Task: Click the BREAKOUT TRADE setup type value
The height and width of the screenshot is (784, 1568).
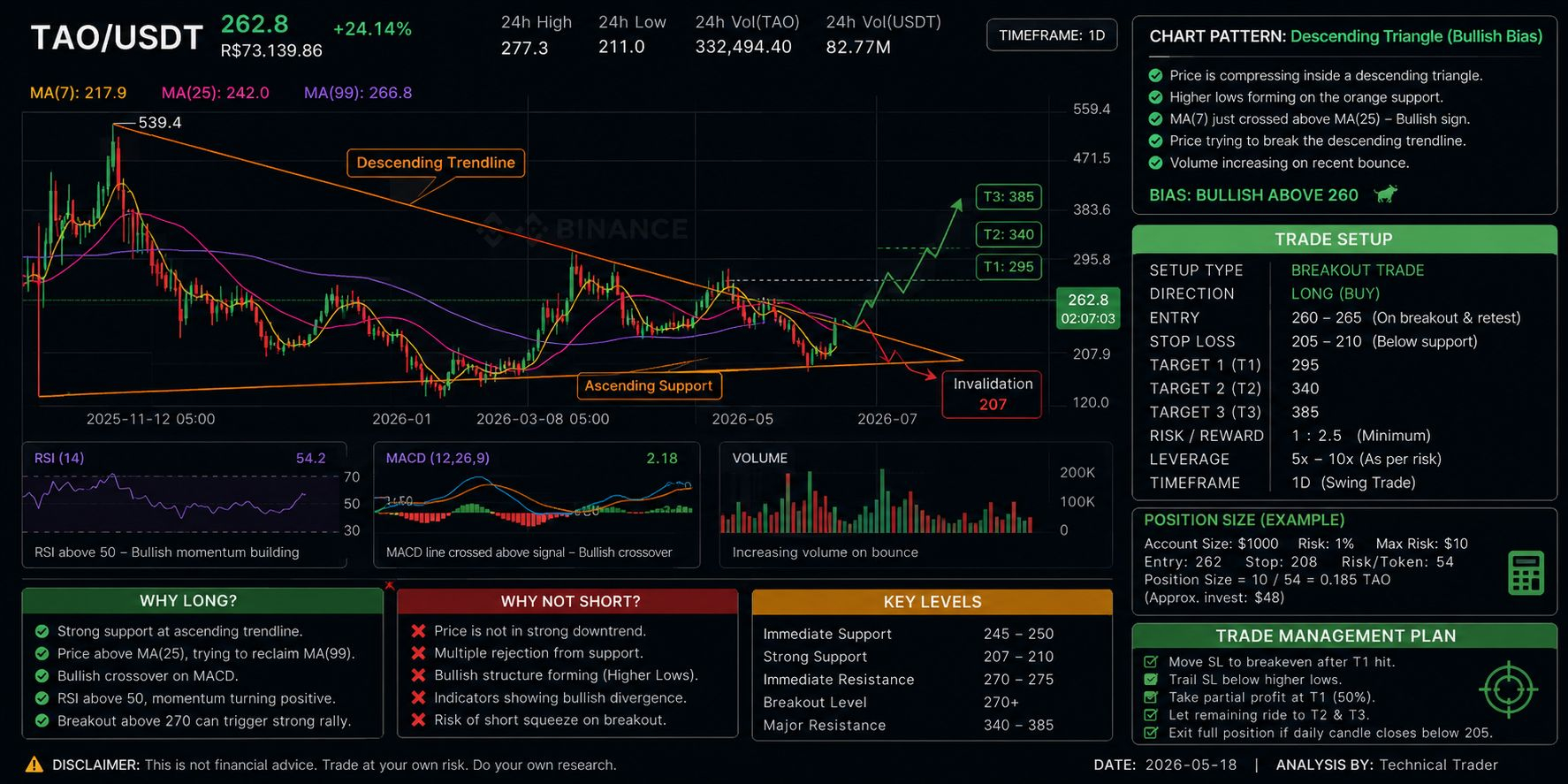Action: (x=1358, y=270)
